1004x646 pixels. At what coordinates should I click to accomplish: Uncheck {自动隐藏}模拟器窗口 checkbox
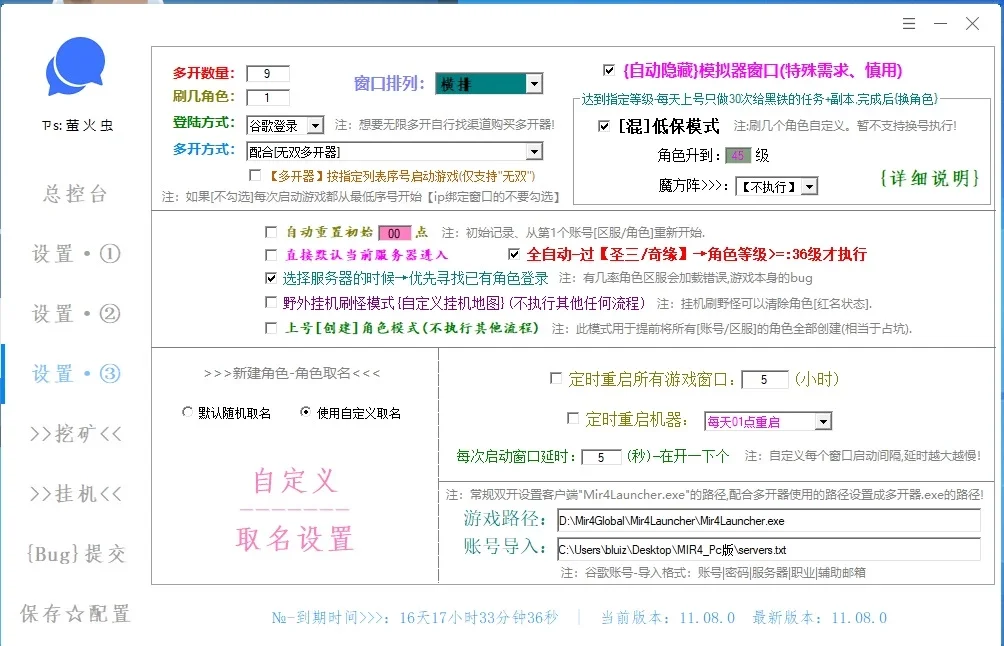coord(609,70)
